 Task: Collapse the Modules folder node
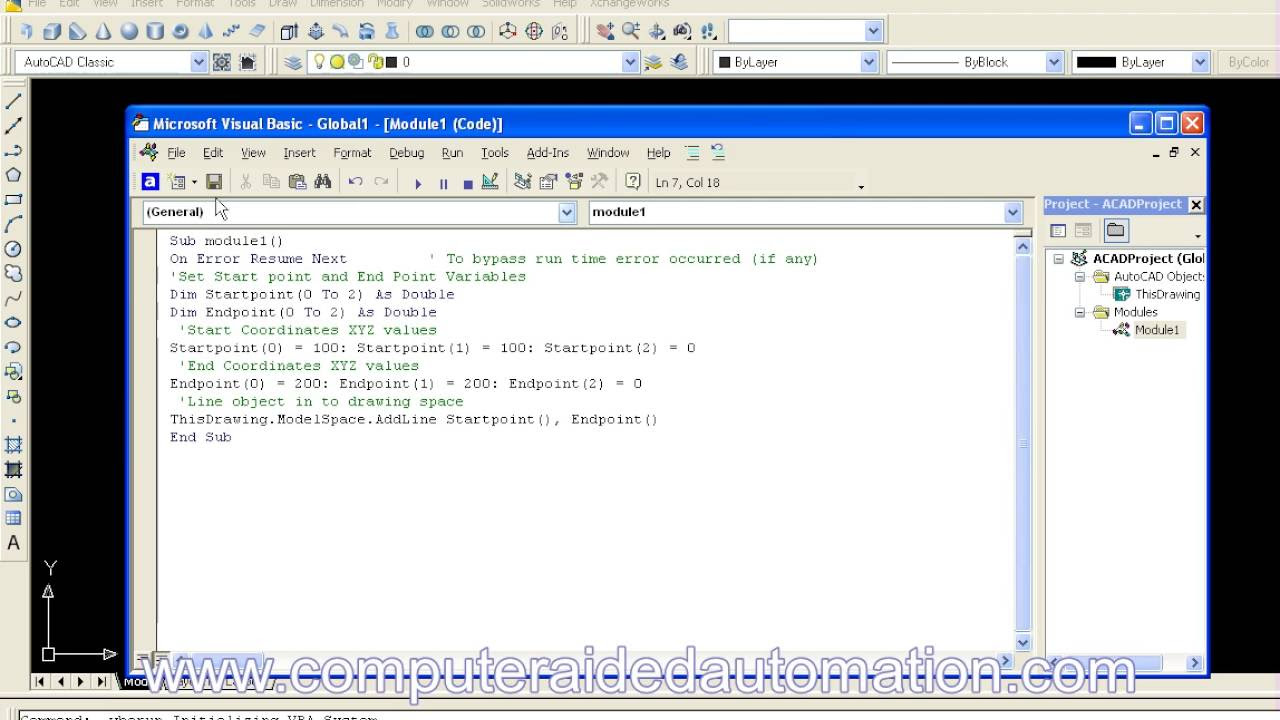tap(1080, 313)
